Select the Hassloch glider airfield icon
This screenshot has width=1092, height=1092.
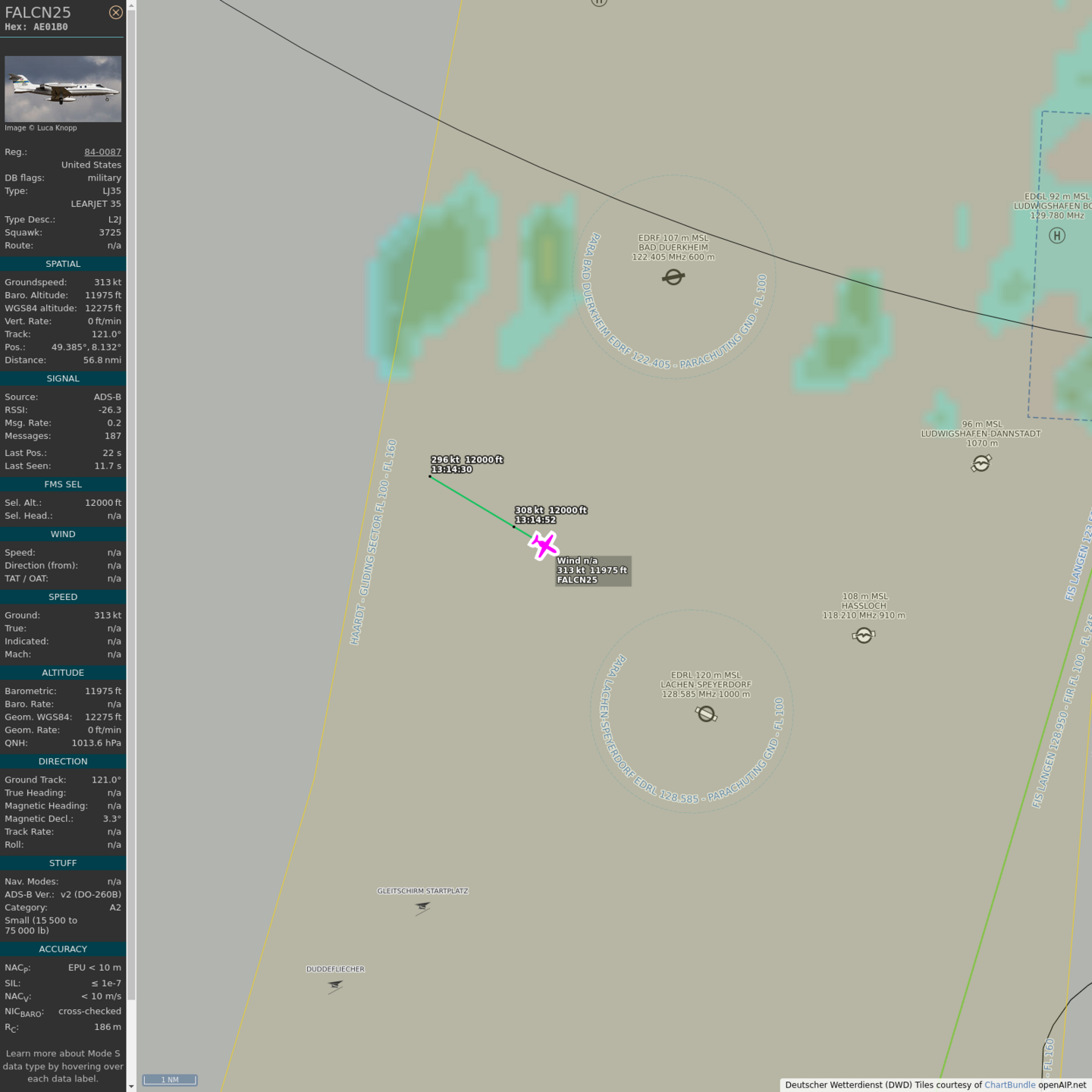[x=863, y=635]
